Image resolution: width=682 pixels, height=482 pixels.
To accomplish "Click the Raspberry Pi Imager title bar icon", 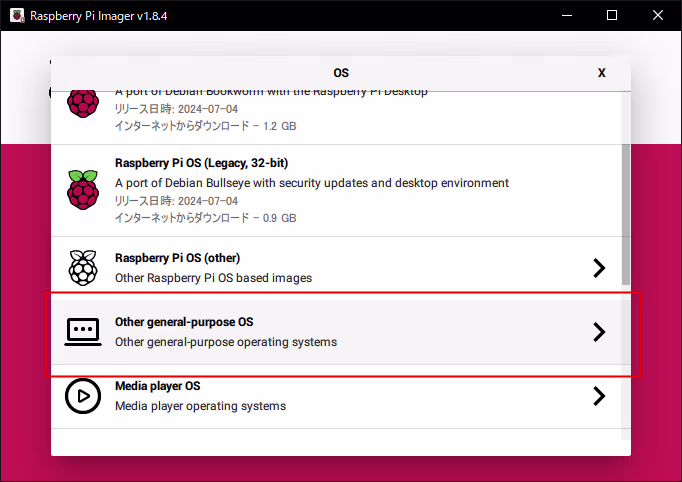I will pos(17,16).
